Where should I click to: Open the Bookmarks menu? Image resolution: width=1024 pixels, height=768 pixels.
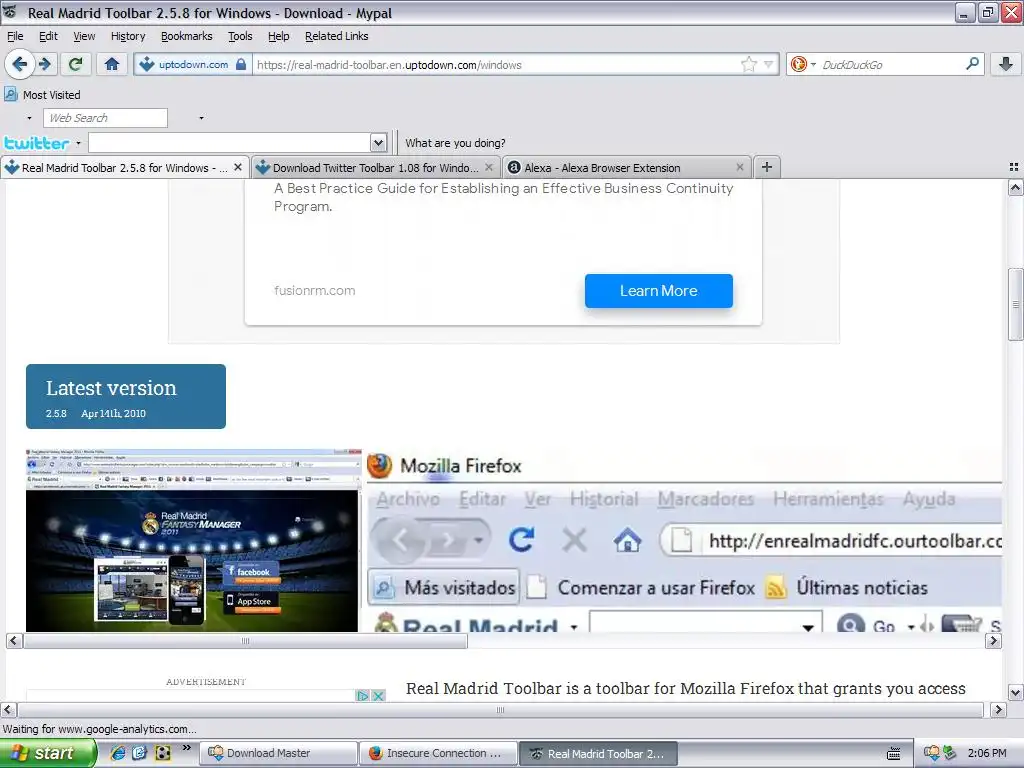tap(187, 36)
